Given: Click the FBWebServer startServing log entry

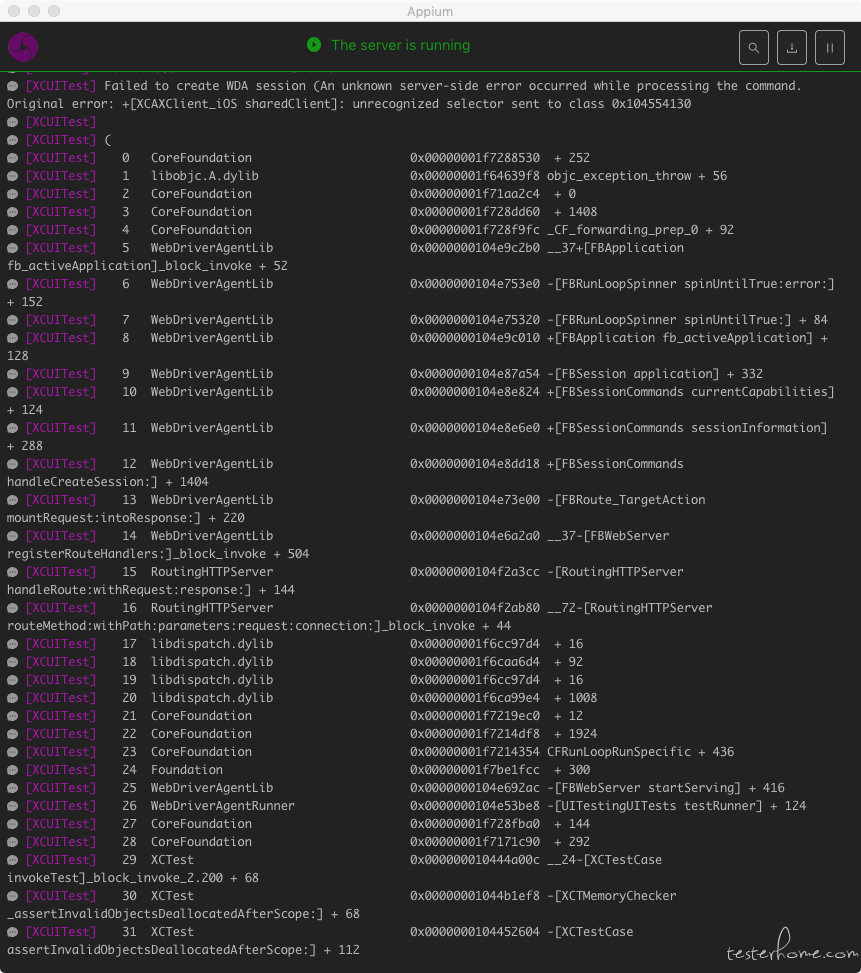Looking at the screenshot, I should [666, 787].
